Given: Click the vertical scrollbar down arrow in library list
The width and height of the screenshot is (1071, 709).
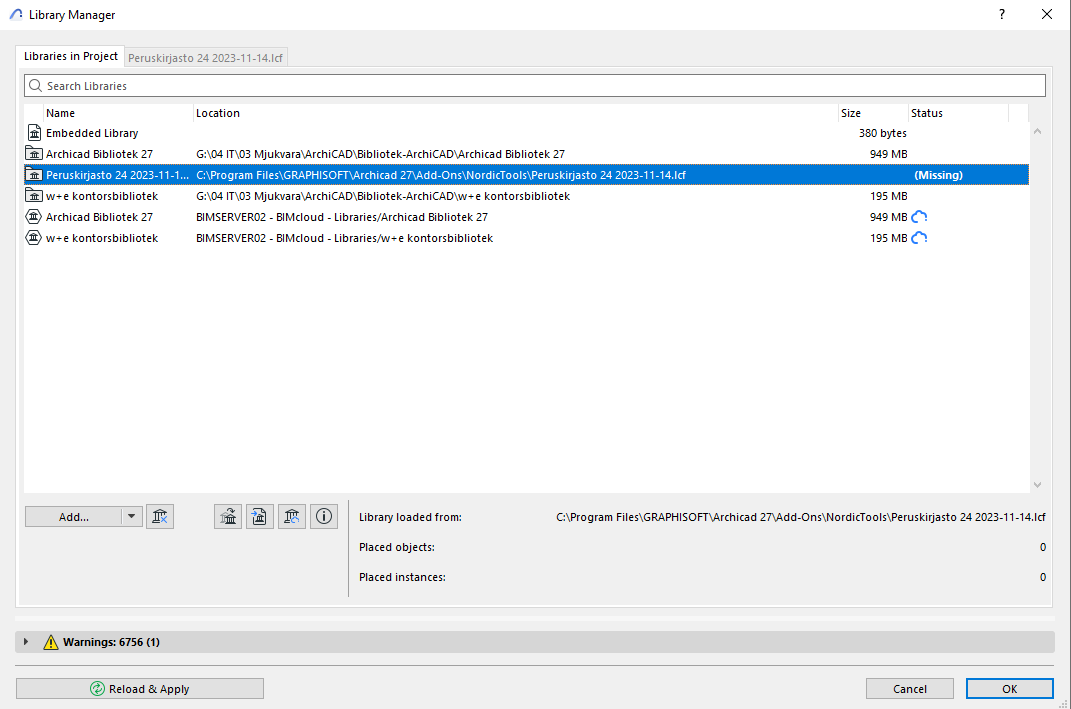Looking at the screenshot, I should [x=1037, y=485].
